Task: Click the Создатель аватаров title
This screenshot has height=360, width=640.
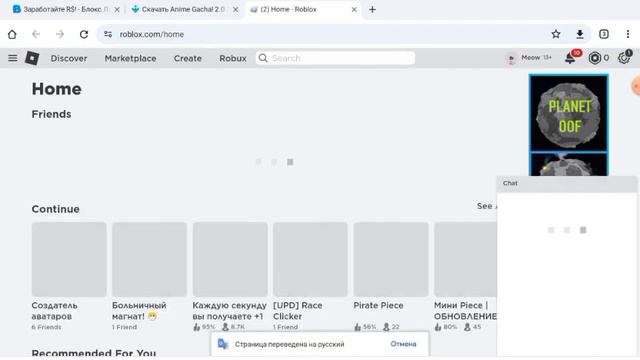Action: [54, 311]
